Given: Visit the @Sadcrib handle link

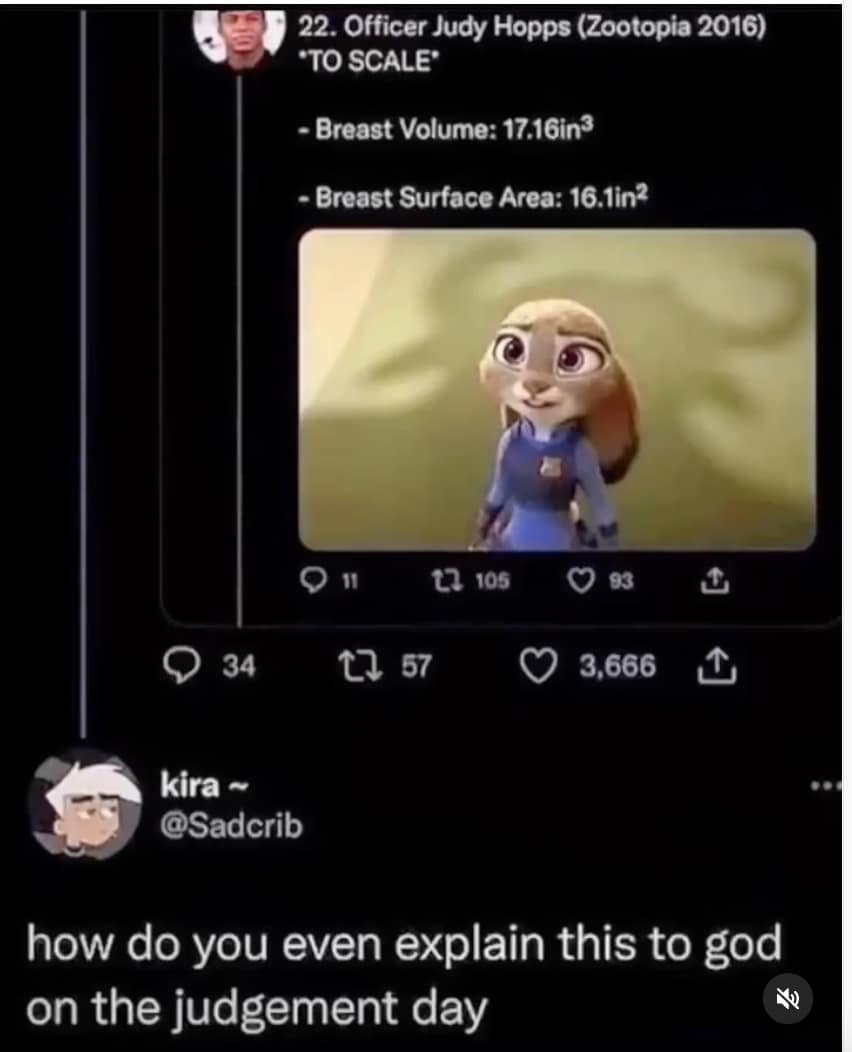Looking at the screenshot, I should 231,826.
